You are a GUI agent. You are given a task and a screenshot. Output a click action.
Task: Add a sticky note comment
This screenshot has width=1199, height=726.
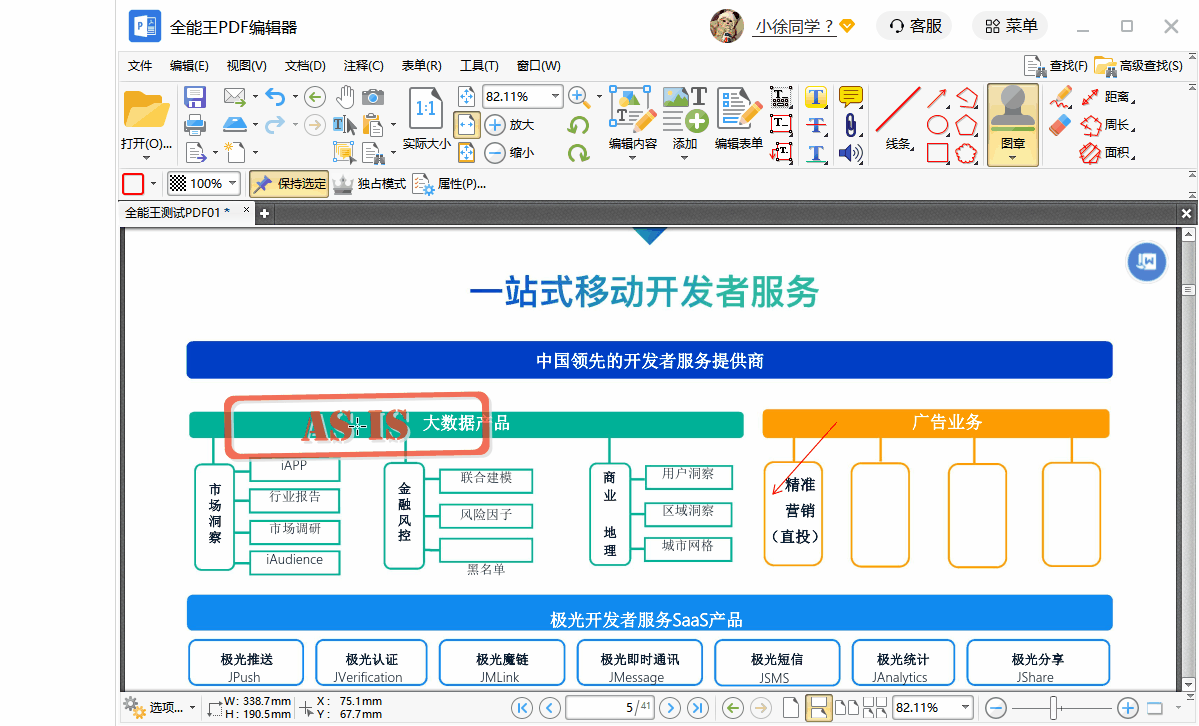[x=851, y=97]
